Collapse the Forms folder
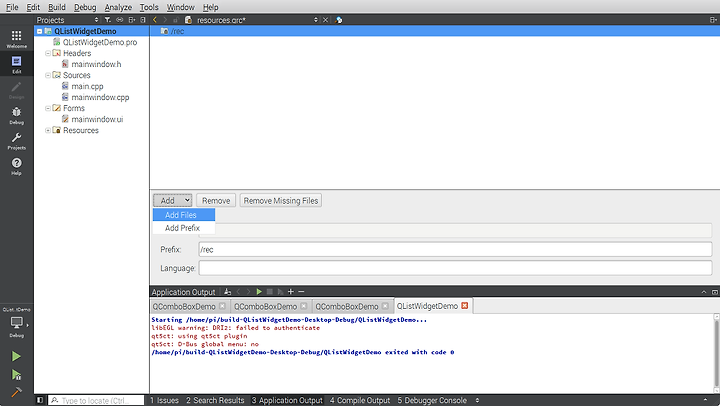The image size is (720, 406). (48, 108)
